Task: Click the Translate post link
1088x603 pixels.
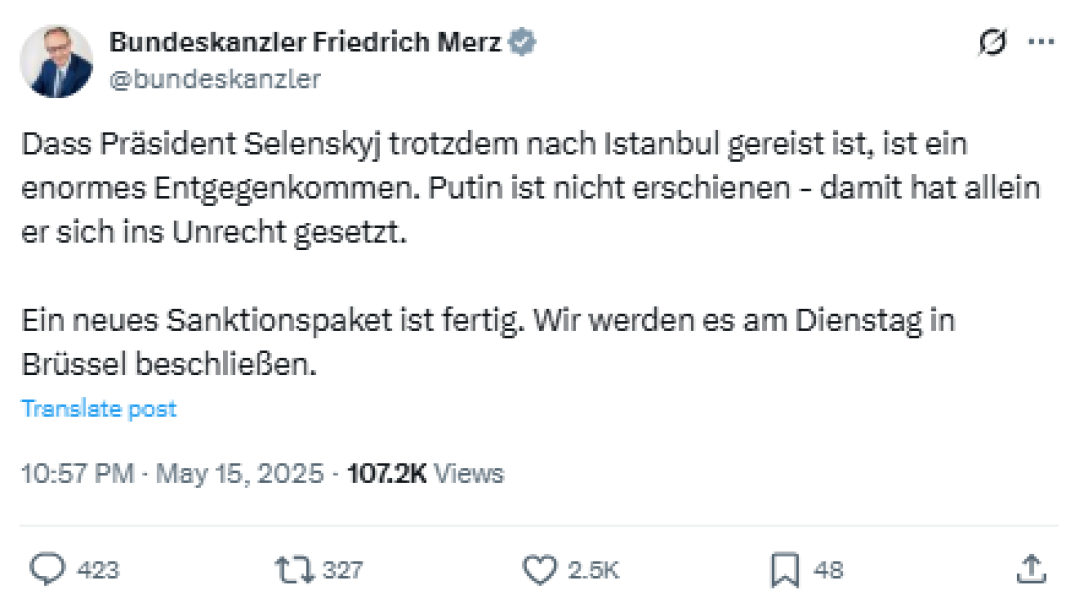Action: pos(98,408)
